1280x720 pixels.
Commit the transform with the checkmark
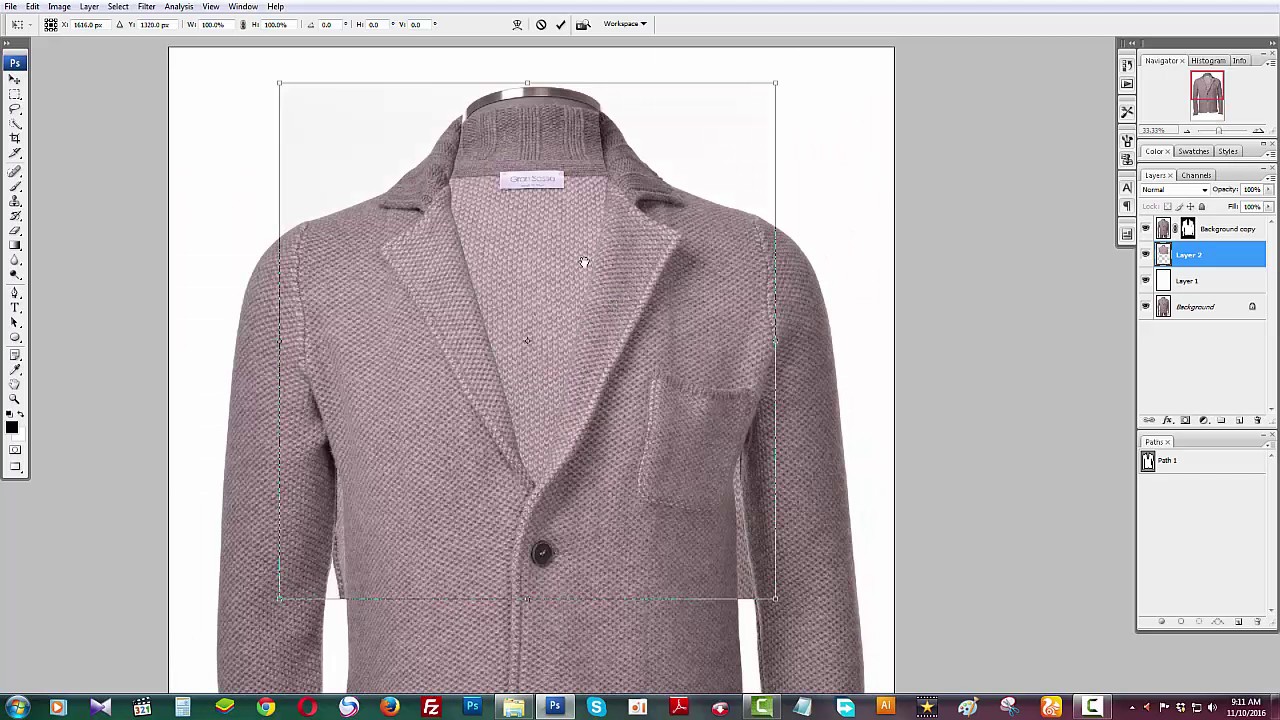(x=560, y=24)
